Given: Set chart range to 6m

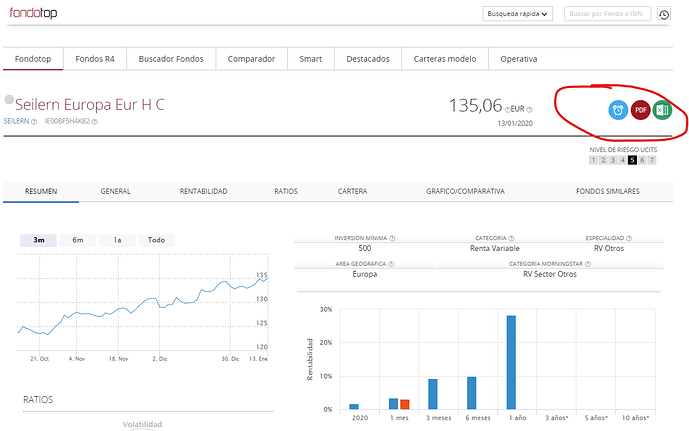Looking at the screenshot, I should [78, 240].
